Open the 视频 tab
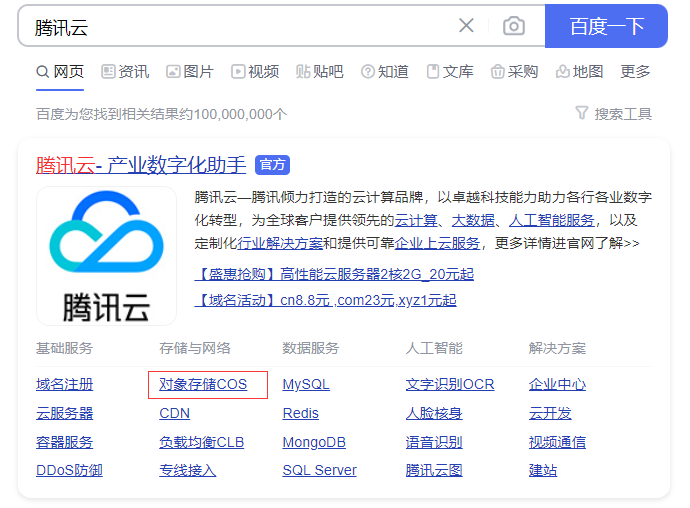 255,72
